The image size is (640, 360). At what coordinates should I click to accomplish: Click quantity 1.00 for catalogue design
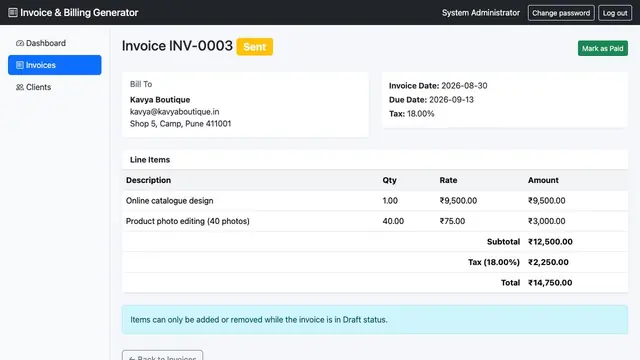pyautogui.click(x=390, y=201)
